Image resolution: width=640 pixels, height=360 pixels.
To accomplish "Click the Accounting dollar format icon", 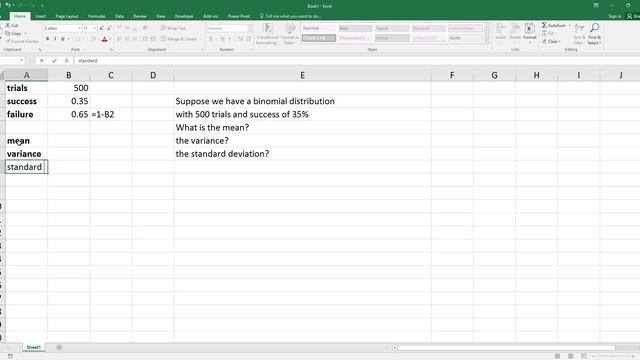I will 211,39.
